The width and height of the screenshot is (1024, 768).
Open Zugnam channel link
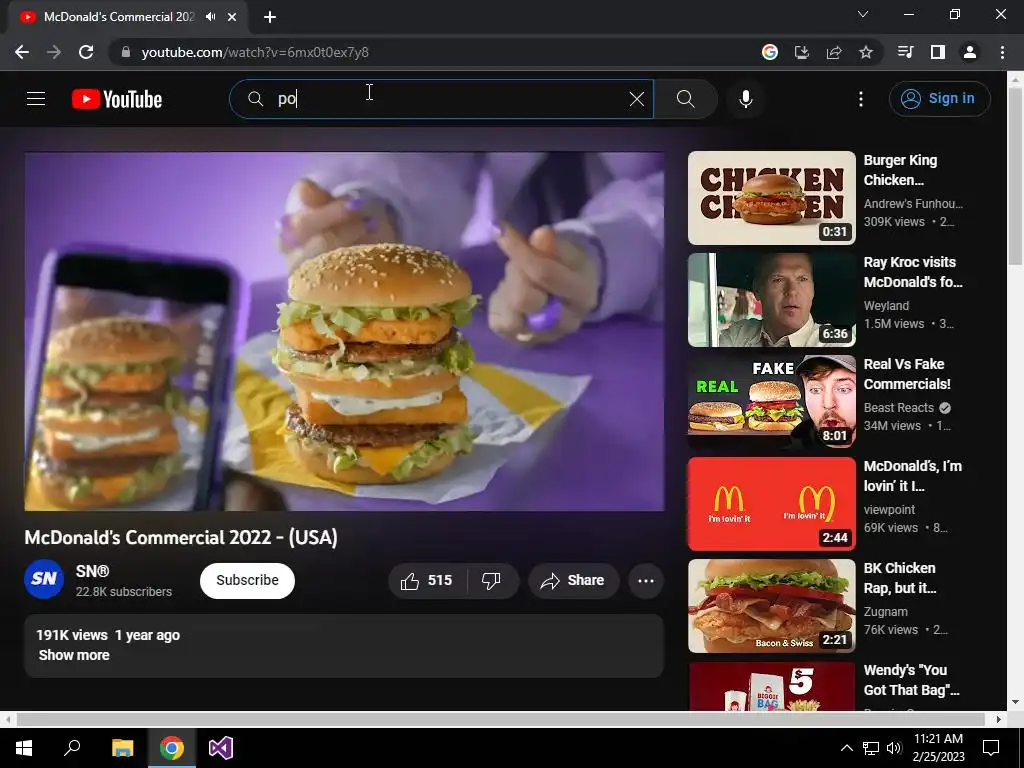[x=886, y=611]
